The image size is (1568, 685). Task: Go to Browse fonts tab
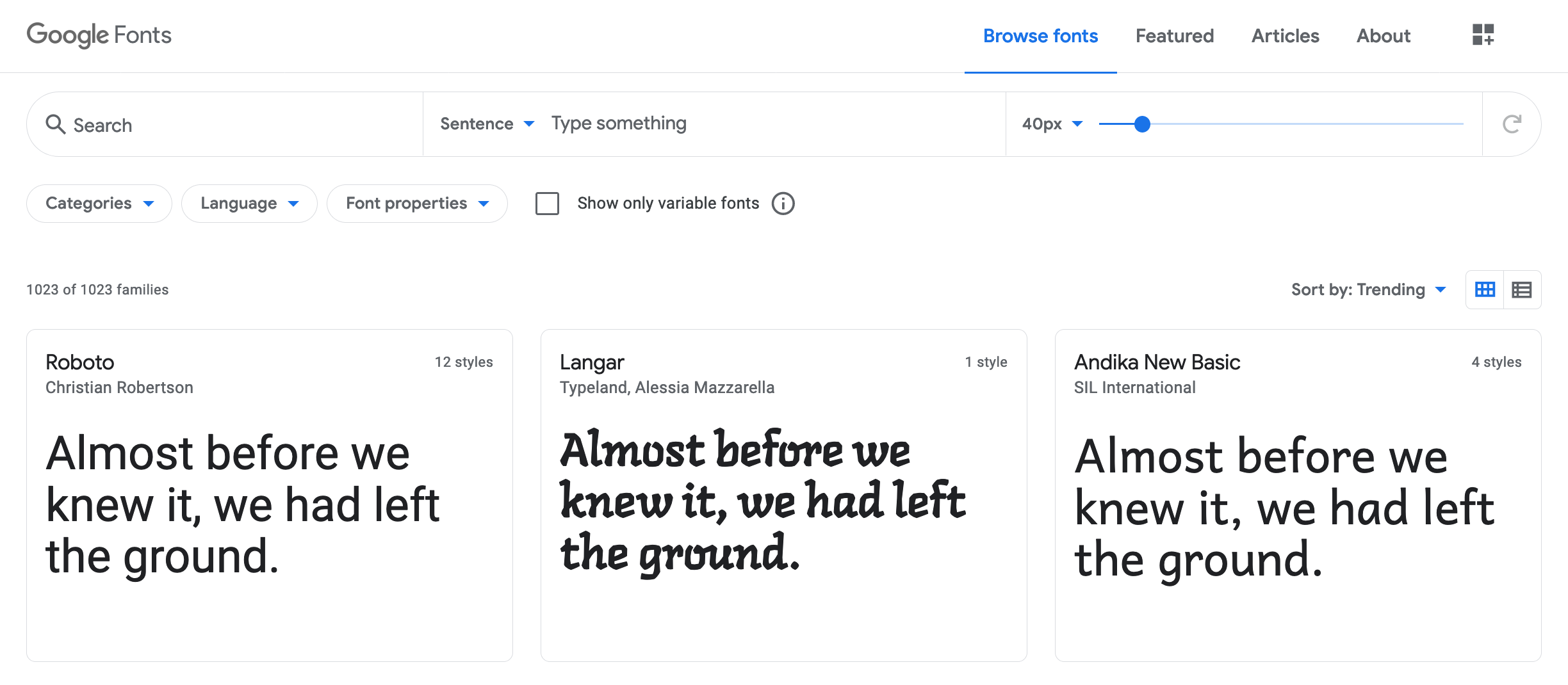(x=1040, y=36)
